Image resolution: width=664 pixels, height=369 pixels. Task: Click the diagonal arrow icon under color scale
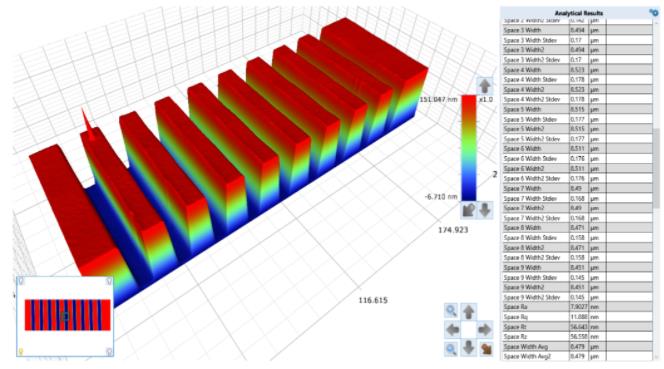[469, 210]
